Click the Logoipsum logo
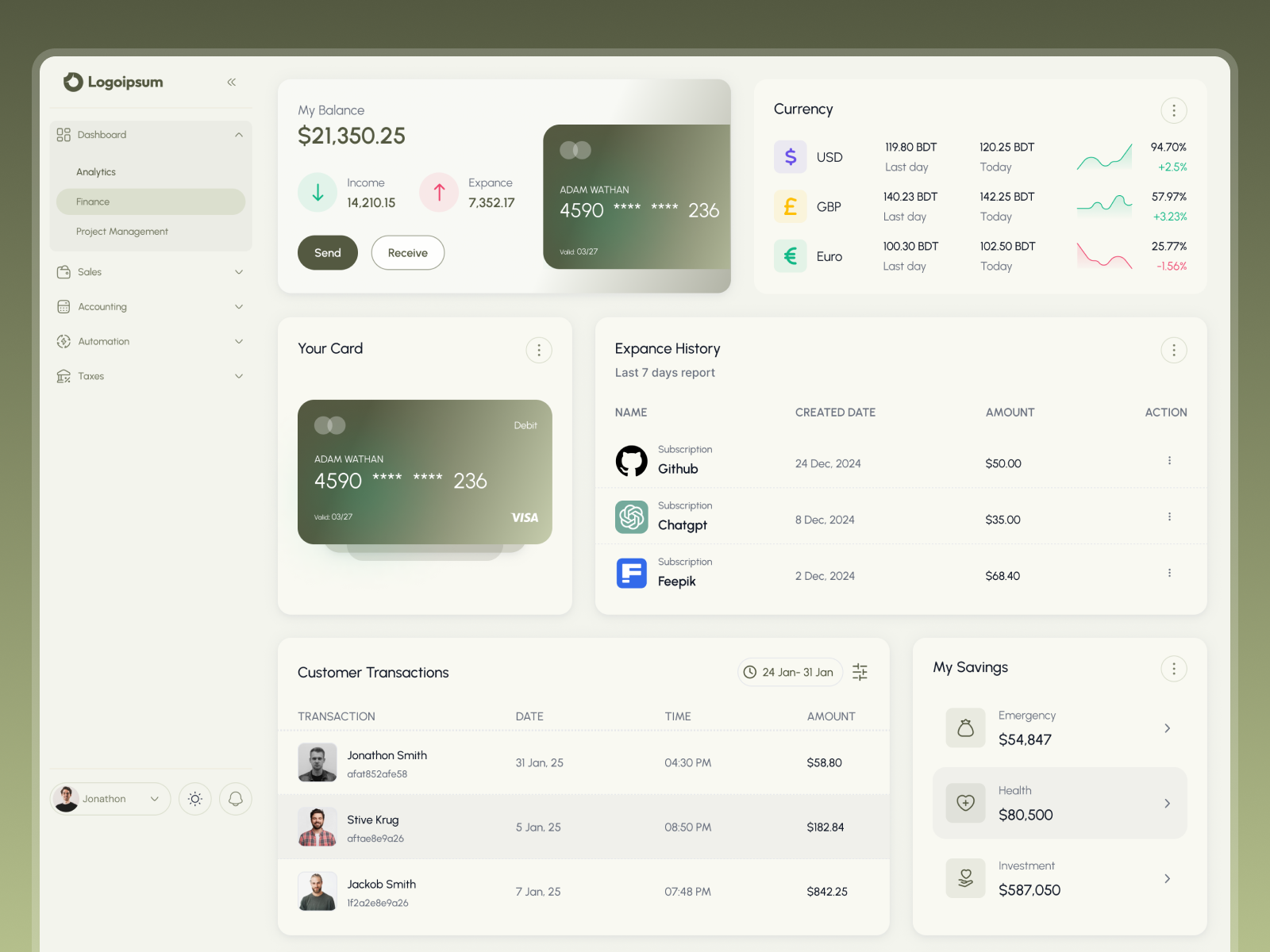The height and width of the screenshot is (952, 1270). [114, 82]
